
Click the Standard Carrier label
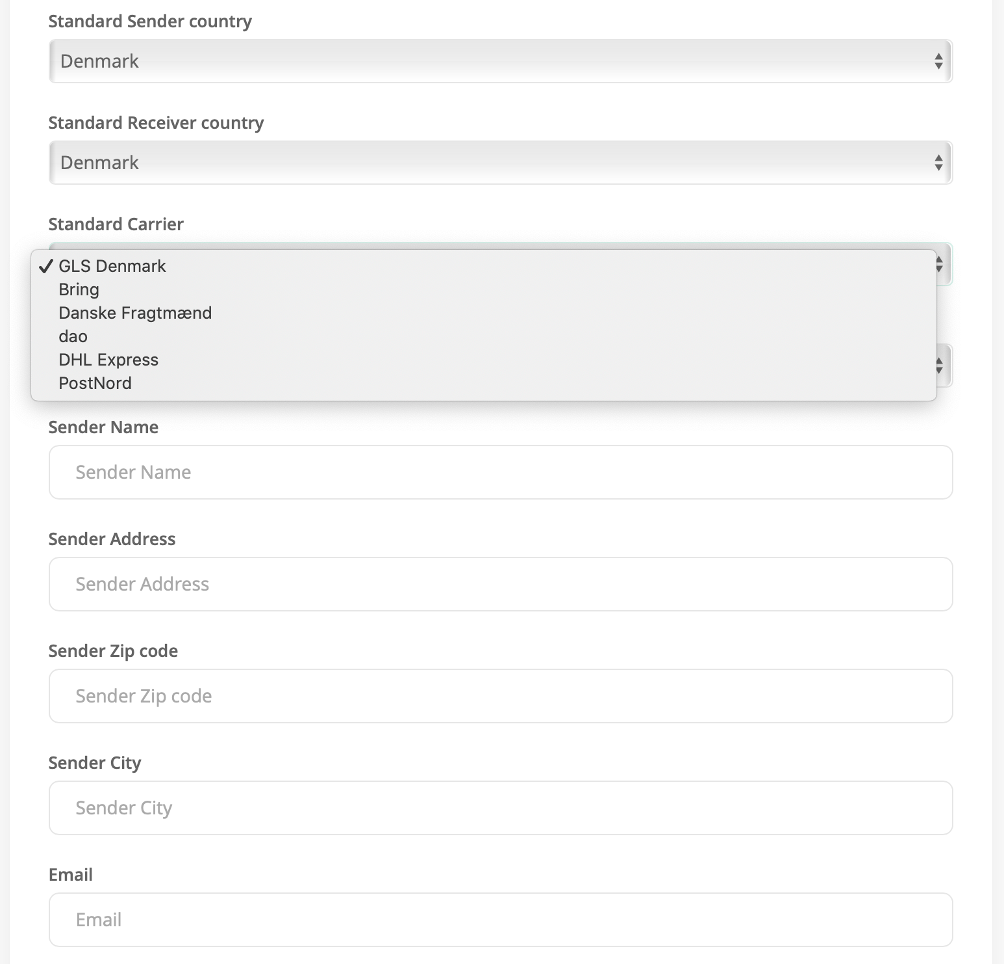pos(116,224)
